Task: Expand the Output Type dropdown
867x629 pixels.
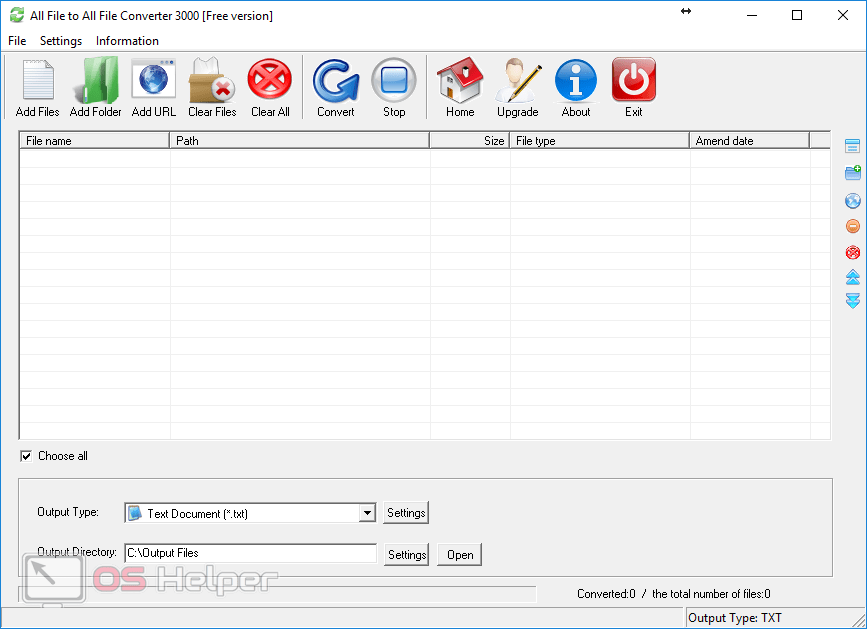Action: (x=367, y=513)
